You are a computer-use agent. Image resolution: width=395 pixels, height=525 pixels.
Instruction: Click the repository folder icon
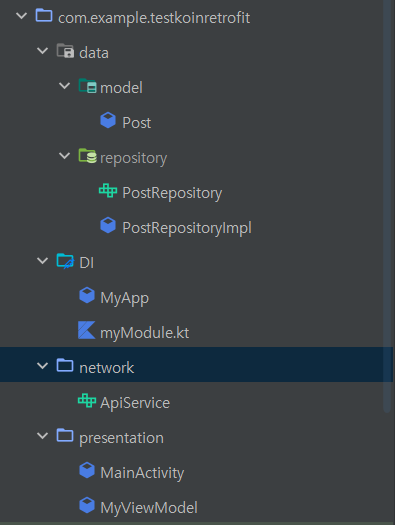point(88,156)
